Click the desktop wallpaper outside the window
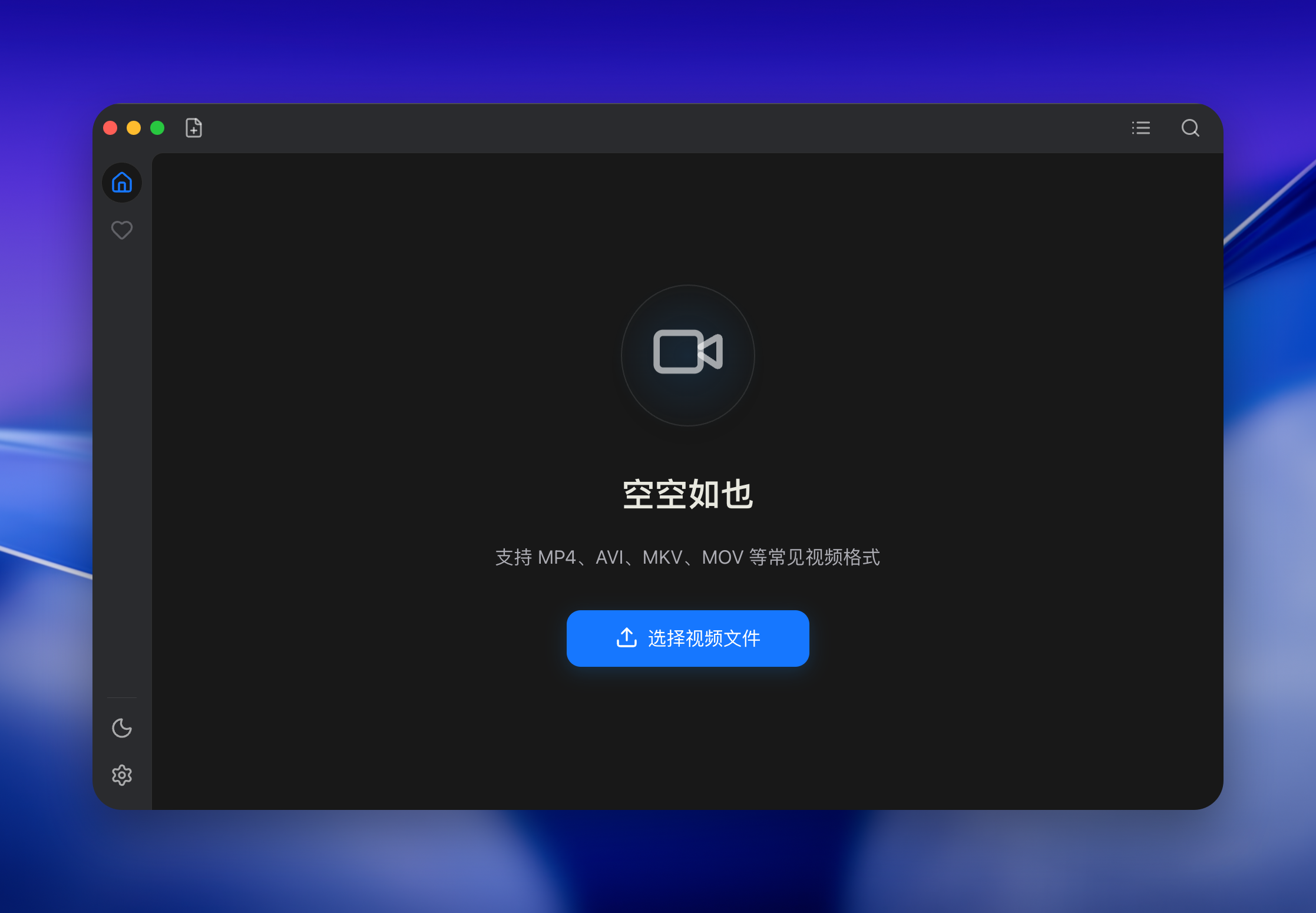This screenshot has height=913, width=1316. click(648, 47)
